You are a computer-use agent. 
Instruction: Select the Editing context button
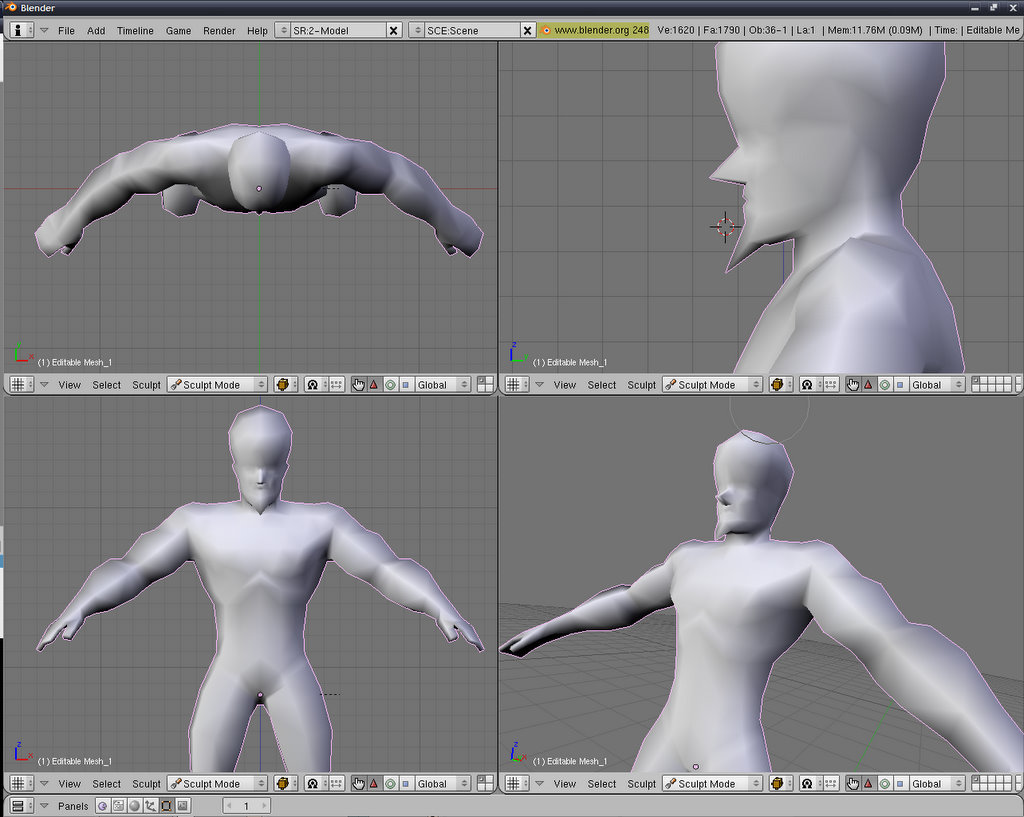coord(166,805)
